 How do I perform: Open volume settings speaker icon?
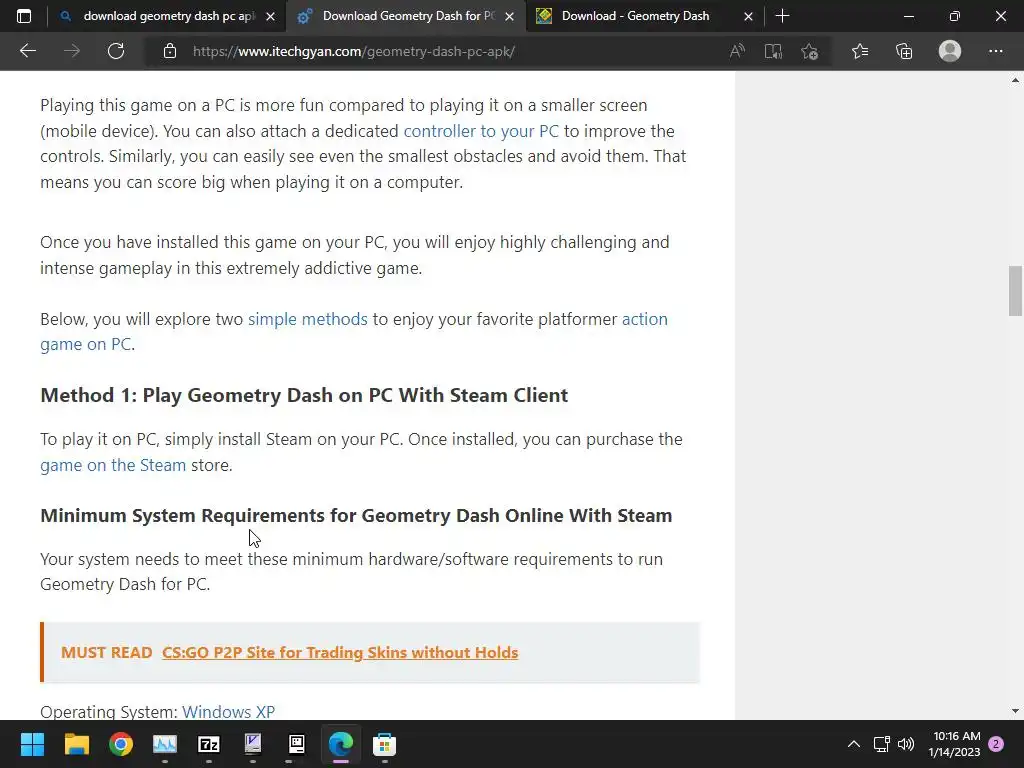[906, 744]
